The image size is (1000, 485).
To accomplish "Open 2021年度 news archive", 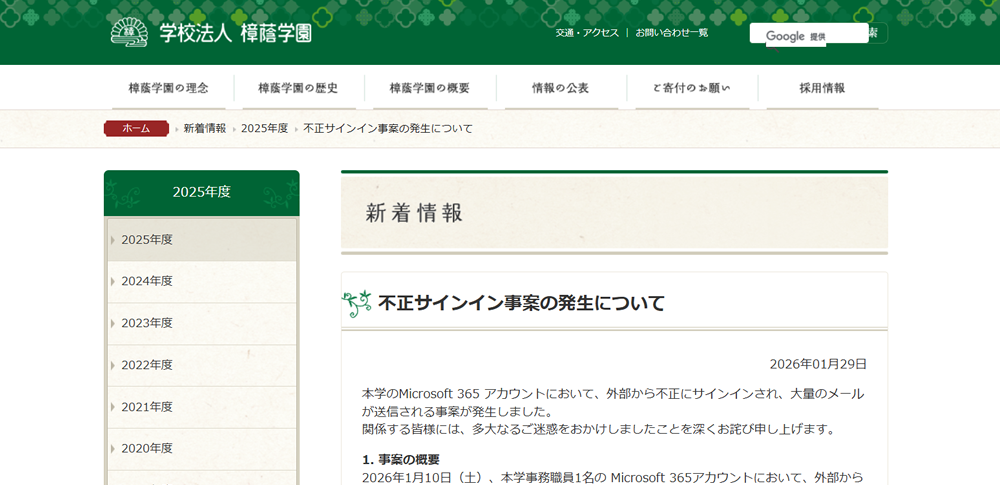I will [x=147, y=407].
